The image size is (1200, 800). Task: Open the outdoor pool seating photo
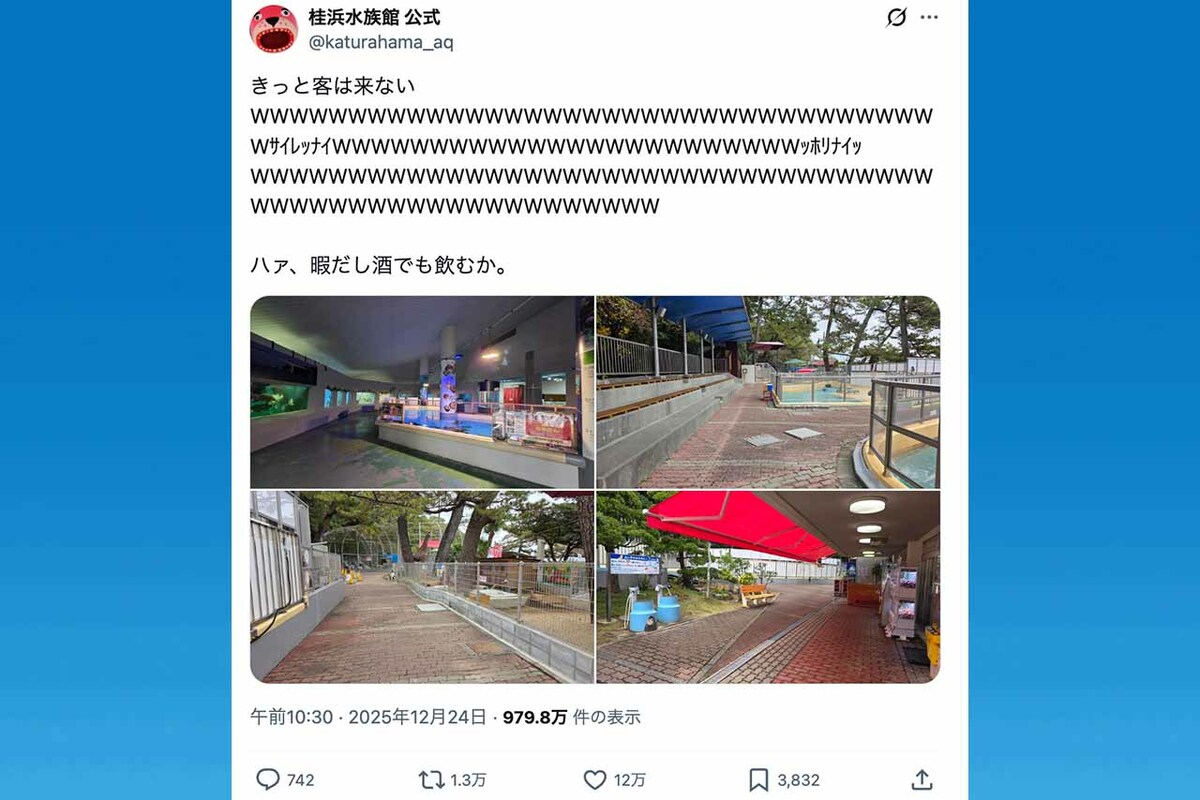768,392
